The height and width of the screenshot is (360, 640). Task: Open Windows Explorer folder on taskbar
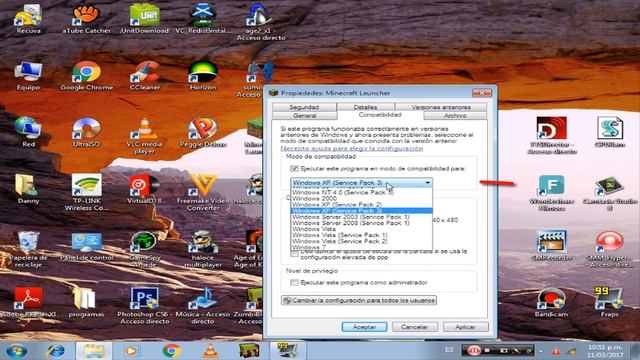pyautogui.click(x=94, y=351)
